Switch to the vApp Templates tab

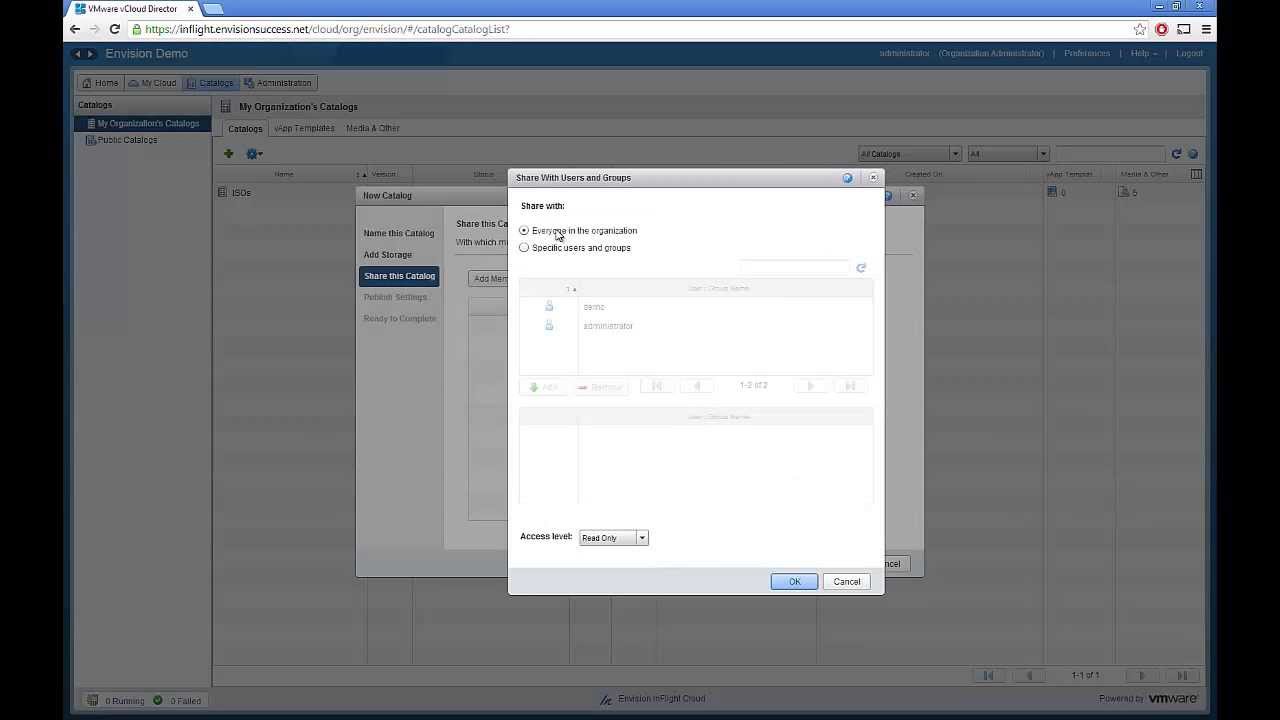click(x=304, y=128)
